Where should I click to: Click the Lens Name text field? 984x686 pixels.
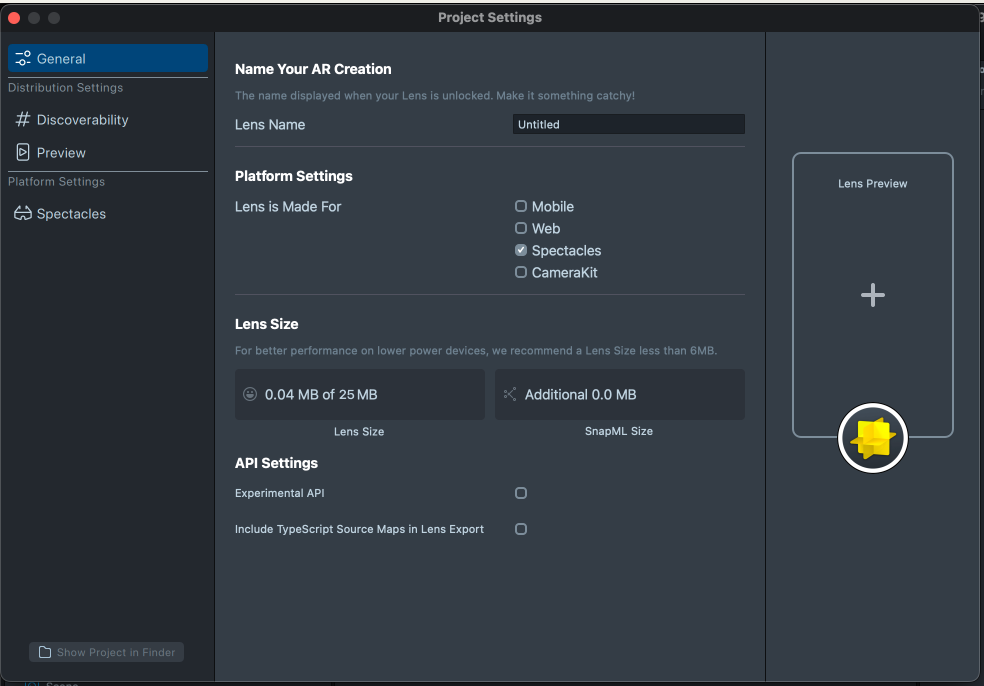tap(628, 125)
